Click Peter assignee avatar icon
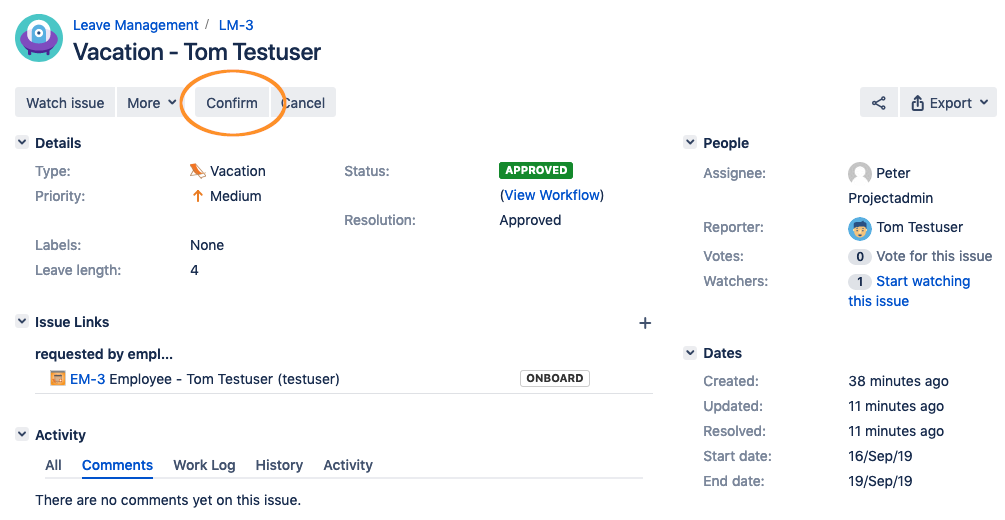 click(x=860, y=173)
